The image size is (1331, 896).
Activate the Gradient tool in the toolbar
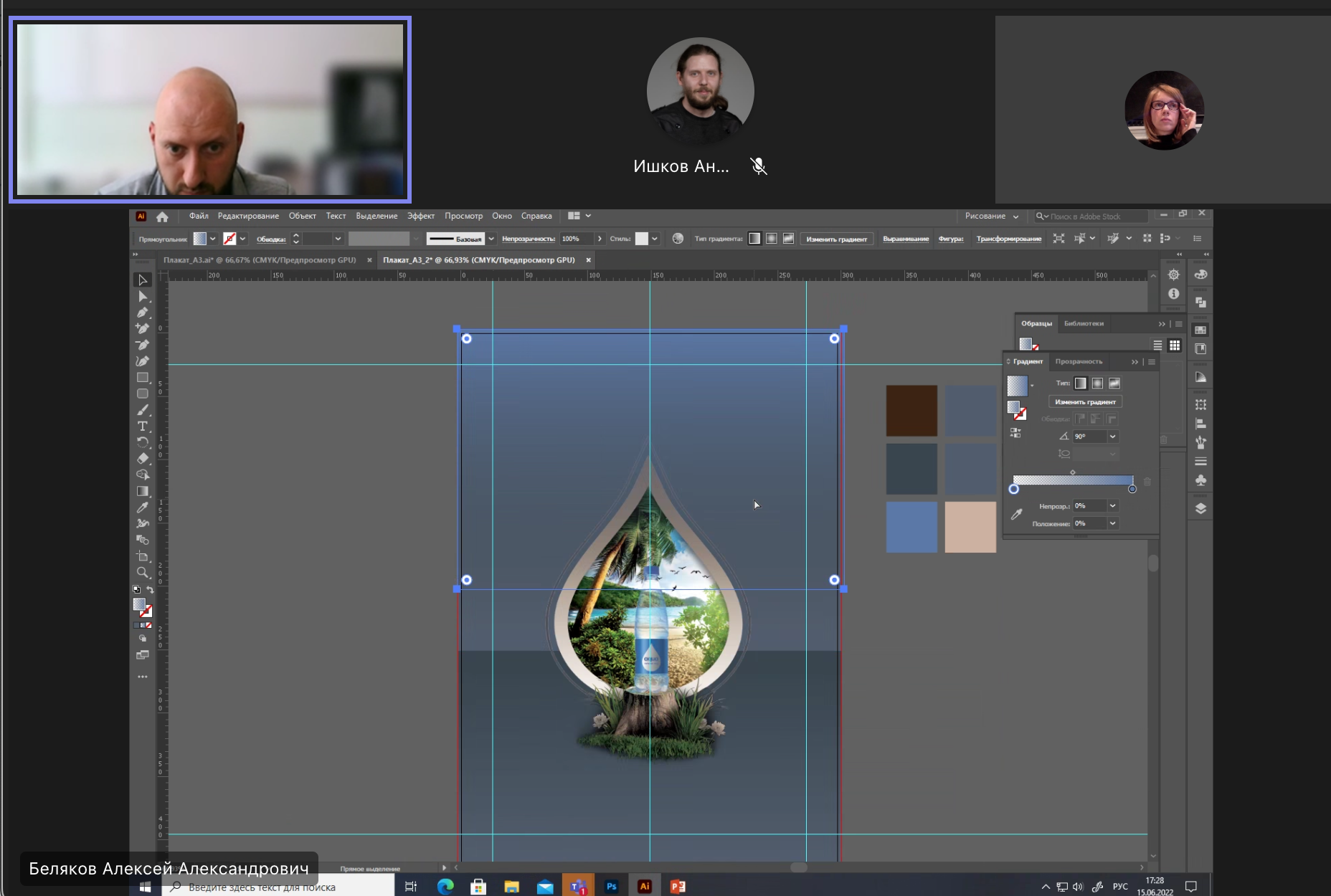[143, 491]
